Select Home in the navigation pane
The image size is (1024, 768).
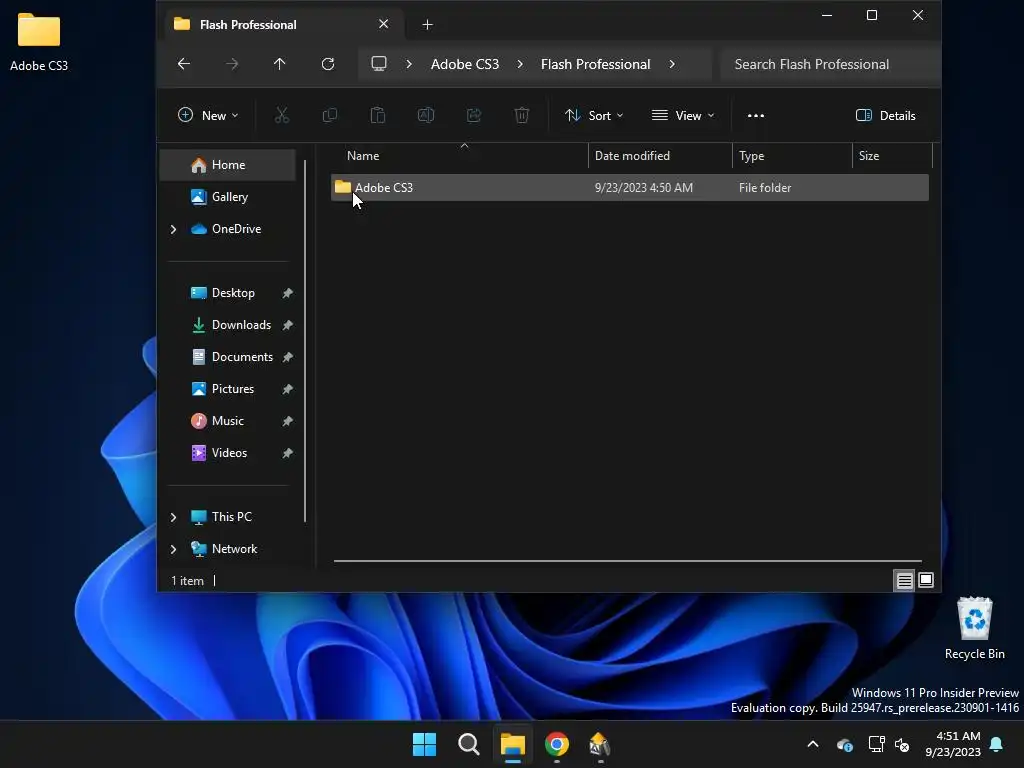point(228,165)
